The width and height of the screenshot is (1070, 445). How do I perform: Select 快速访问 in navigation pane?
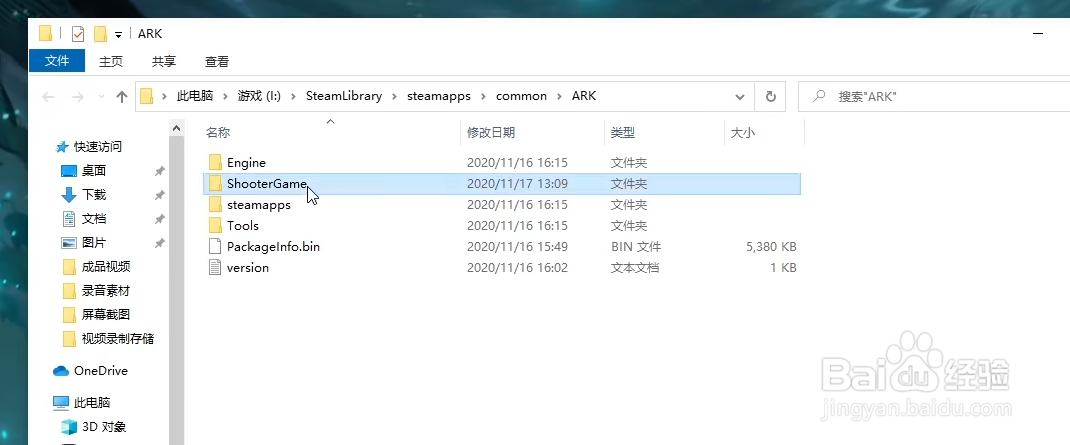point(98,147)
